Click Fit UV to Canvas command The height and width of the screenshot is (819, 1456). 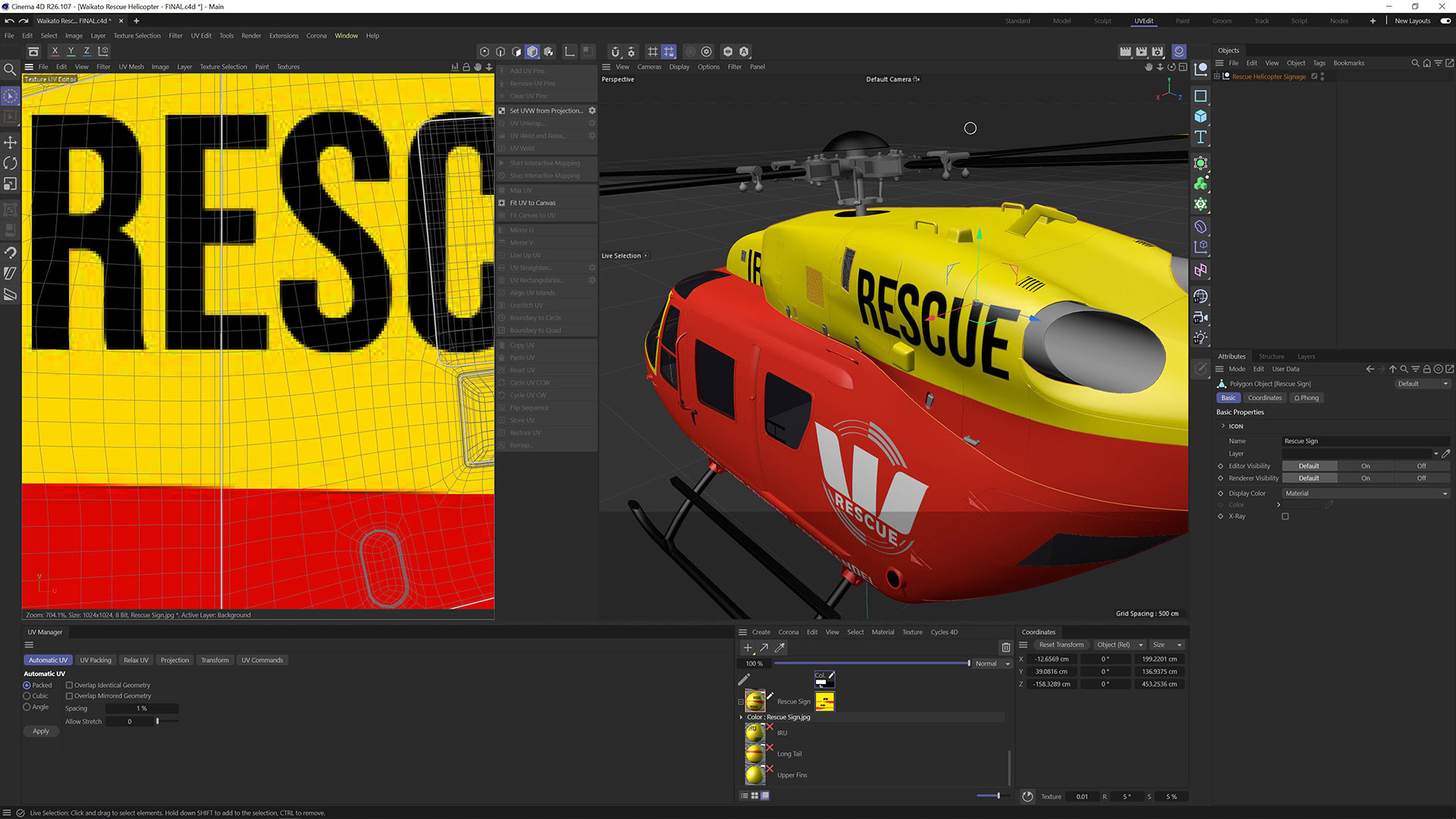pyautogui.click(x=532, y=203)
